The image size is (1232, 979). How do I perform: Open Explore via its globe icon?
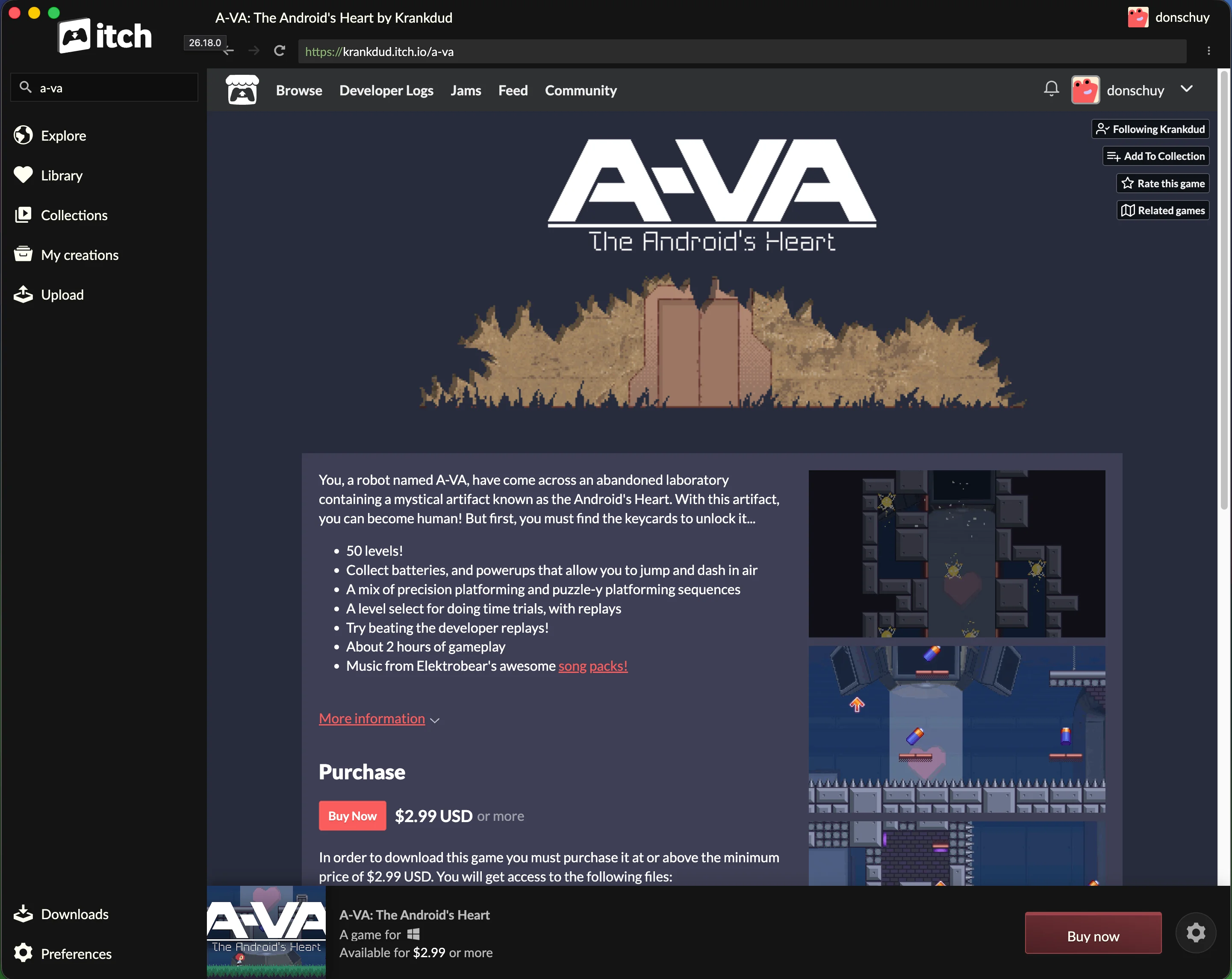24,136
